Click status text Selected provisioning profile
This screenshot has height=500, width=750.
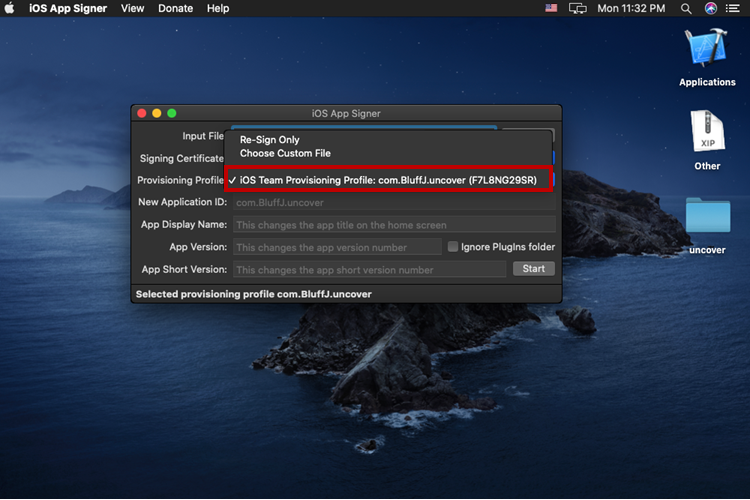coord(254,294)
